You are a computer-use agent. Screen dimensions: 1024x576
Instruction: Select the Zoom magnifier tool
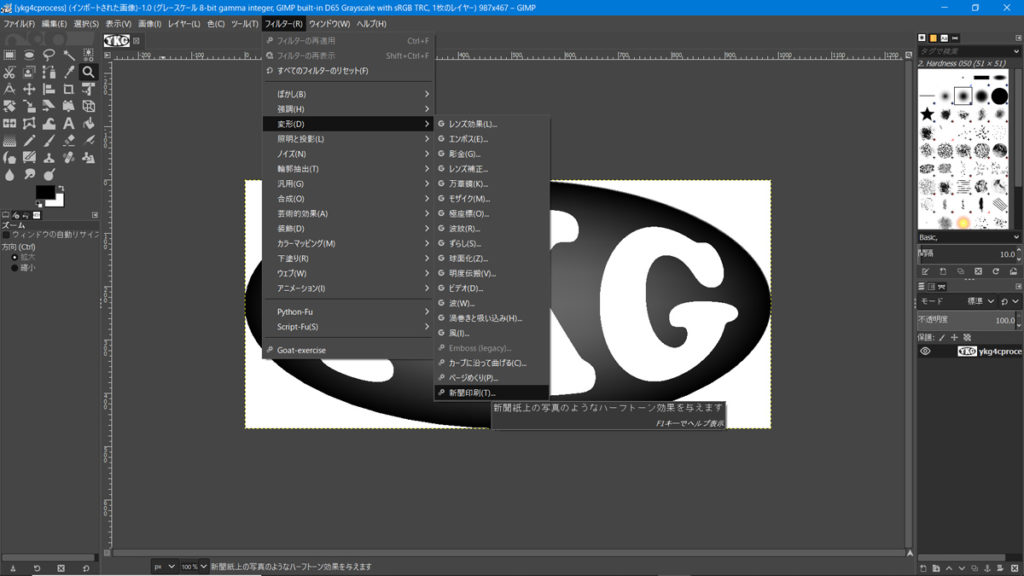coord(88,72)
